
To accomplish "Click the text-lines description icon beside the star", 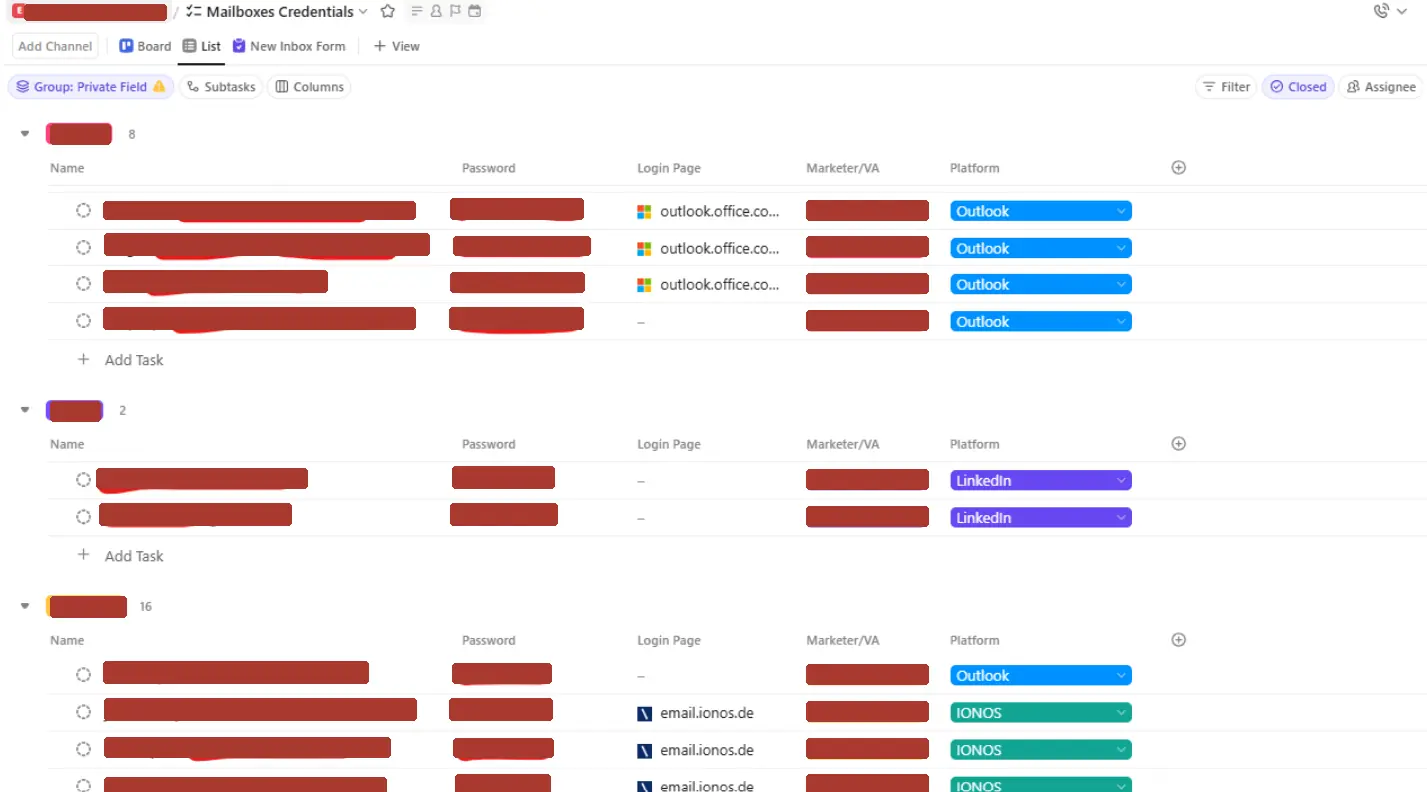I will 417,11.
